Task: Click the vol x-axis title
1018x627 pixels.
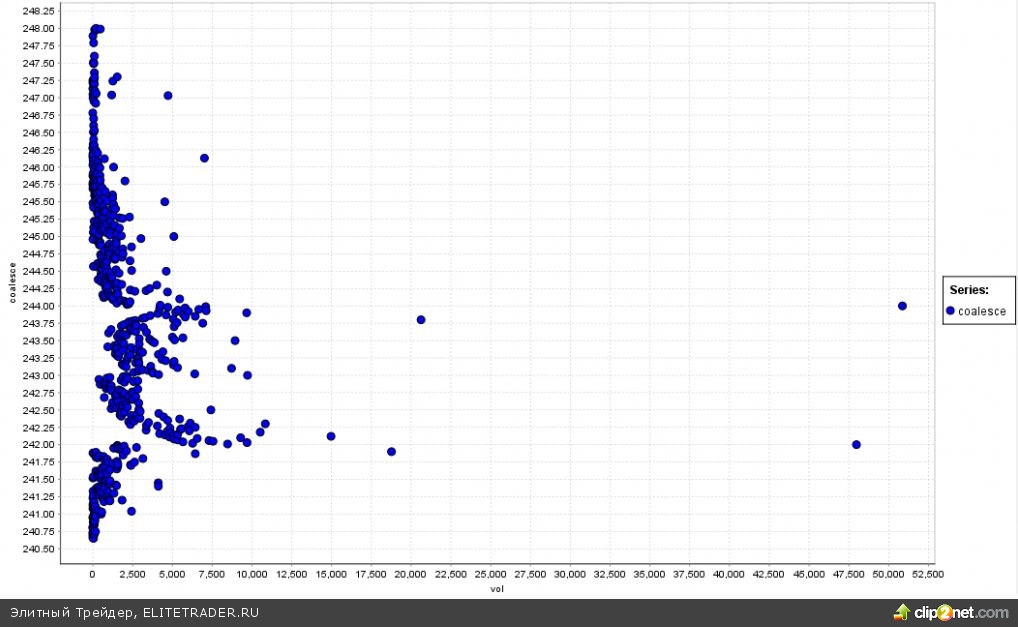Action: (x=497, y=589)
